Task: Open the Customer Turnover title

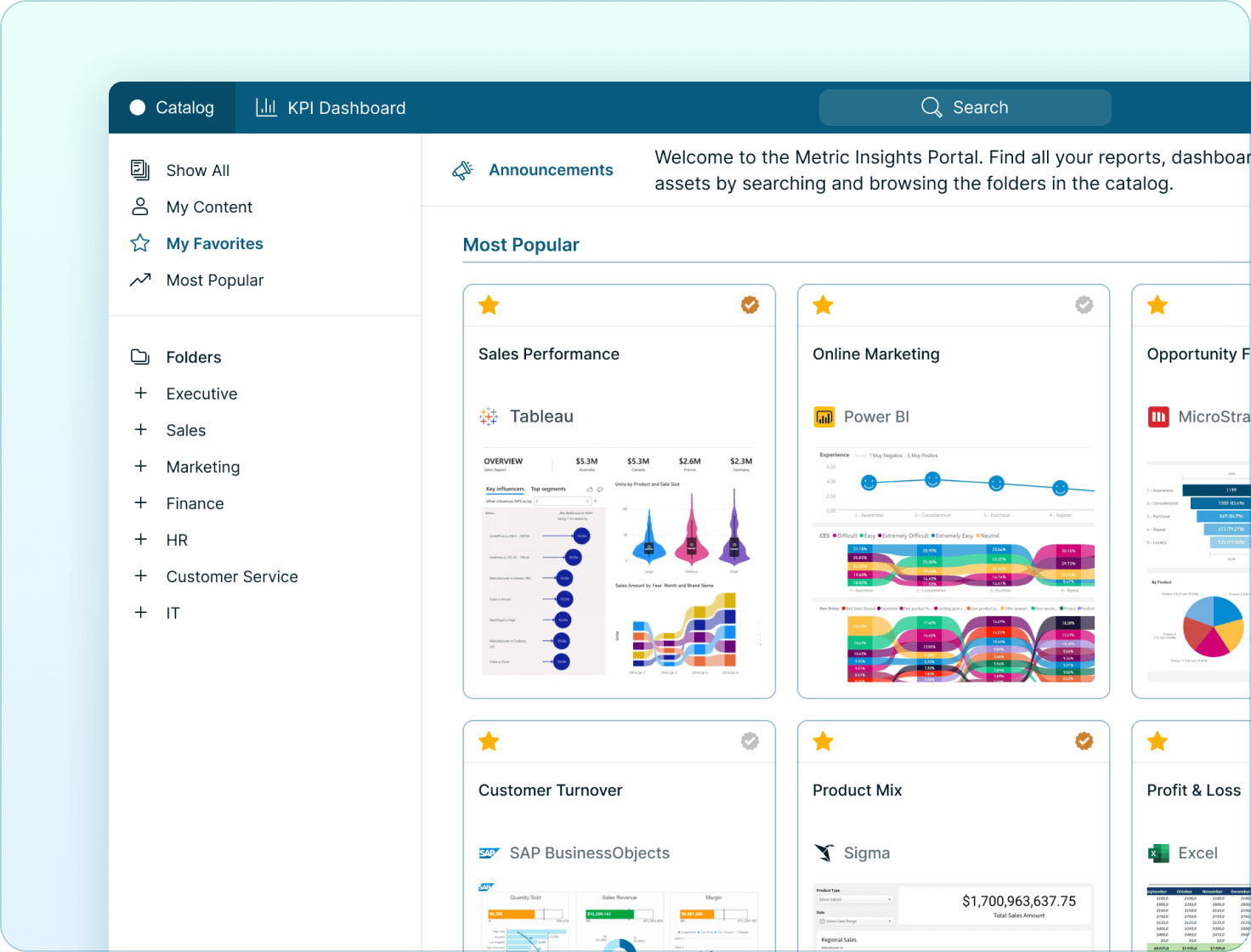Action: click(x=551, y=790)
